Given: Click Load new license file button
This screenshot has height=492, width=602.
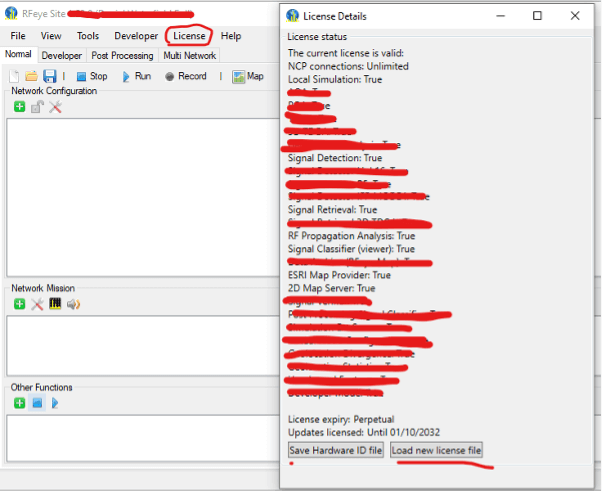Looking at the screenshot, I should pos(437,450).
